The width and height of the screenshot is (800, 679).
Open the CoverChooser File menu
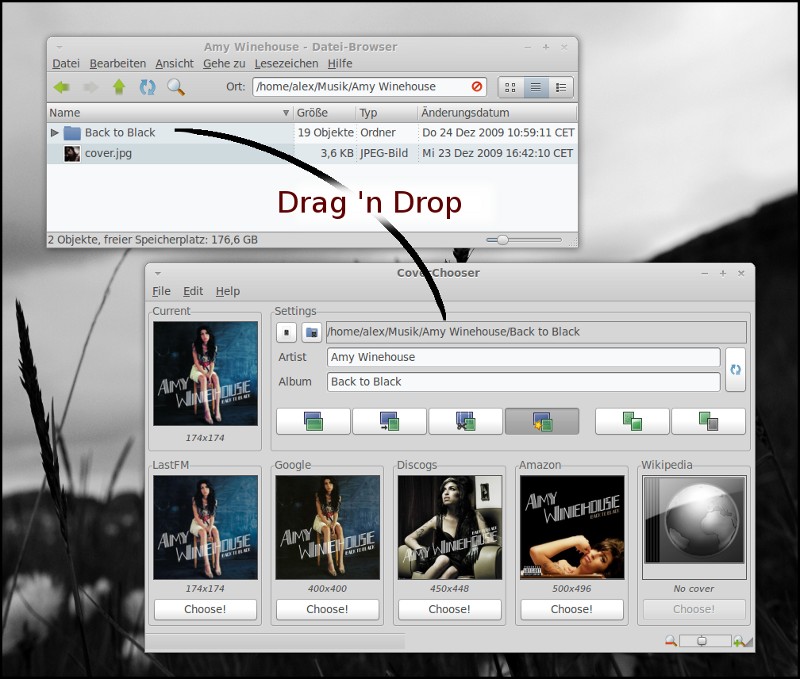(161, 291)
